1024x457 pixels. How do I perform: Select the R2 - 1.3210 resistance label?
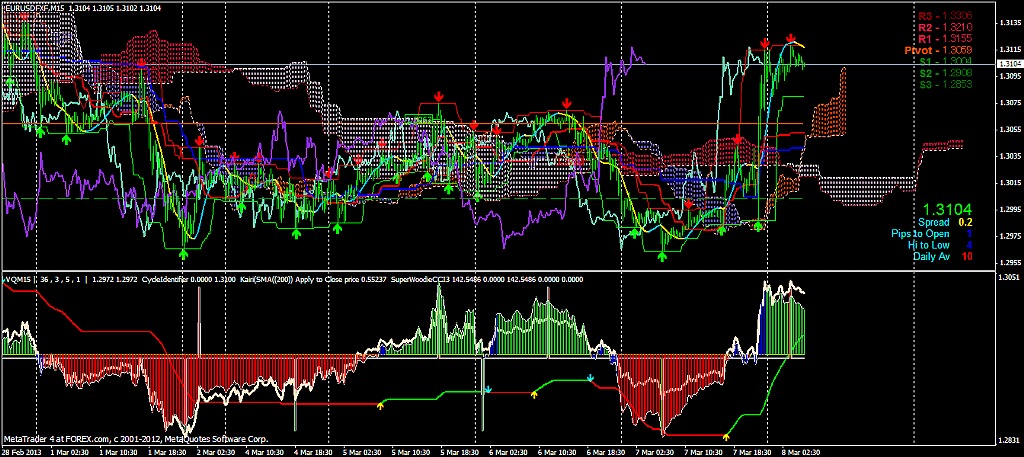pyautogui.click(x=946, y=27)
